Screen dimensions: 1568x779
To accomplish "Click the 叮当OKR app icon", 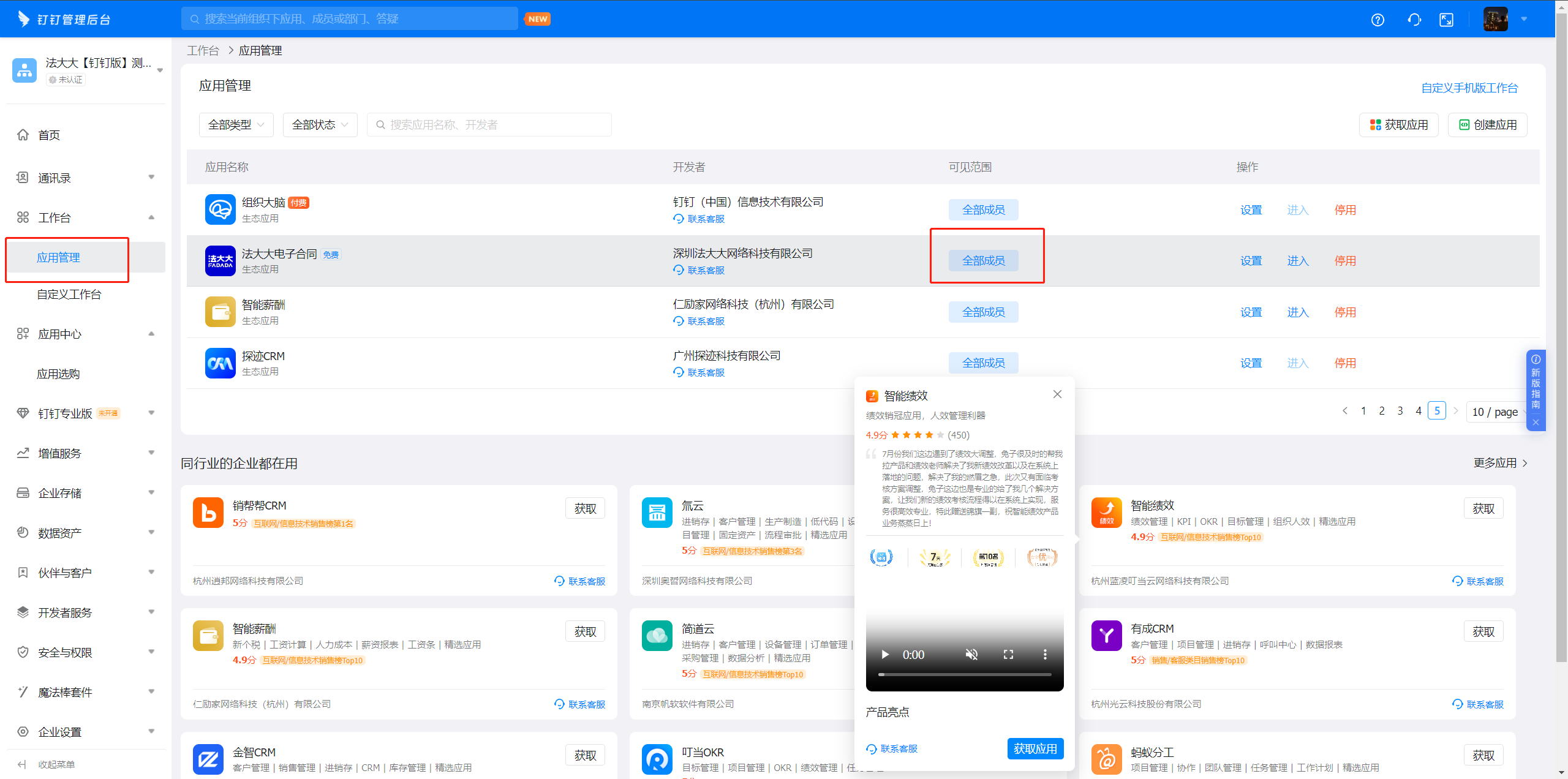I will click(657, 759).
